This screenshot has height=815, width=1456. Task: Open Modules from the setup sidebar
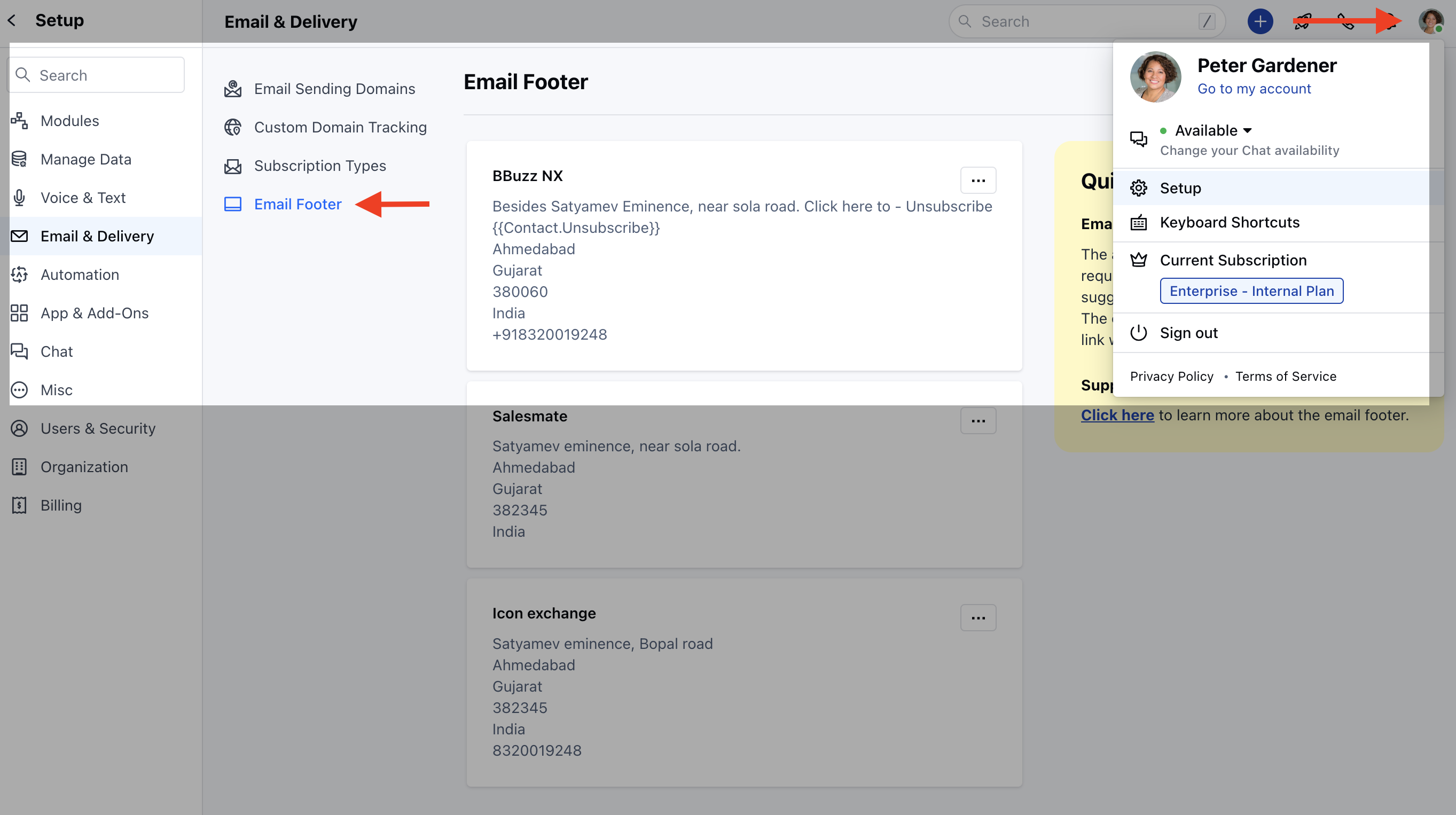[69, 120]
